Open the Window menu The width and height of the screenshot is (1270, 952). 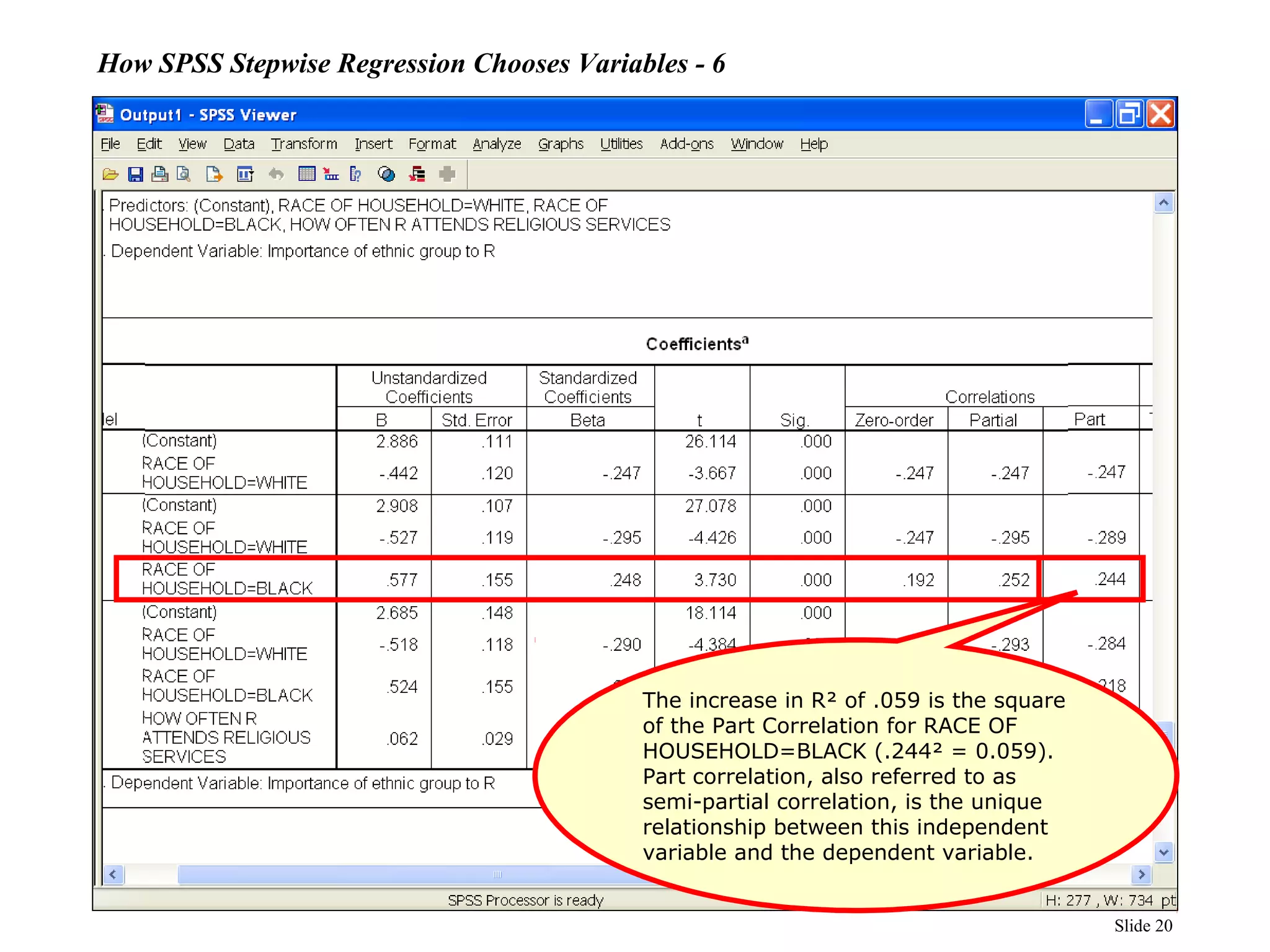(x=757, y=144)
